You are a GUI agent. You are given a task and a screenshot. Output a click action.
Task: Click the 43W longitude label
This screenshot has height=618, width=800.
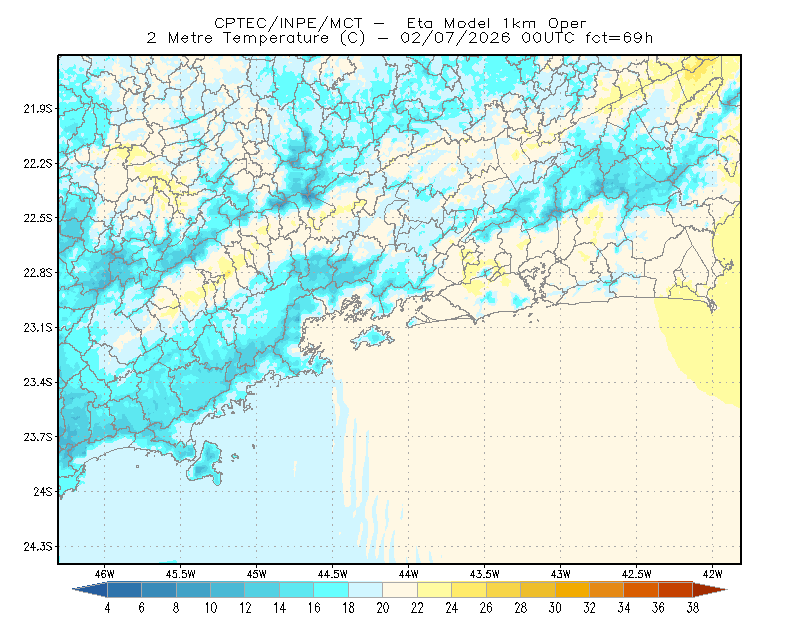tap(560, 574)
